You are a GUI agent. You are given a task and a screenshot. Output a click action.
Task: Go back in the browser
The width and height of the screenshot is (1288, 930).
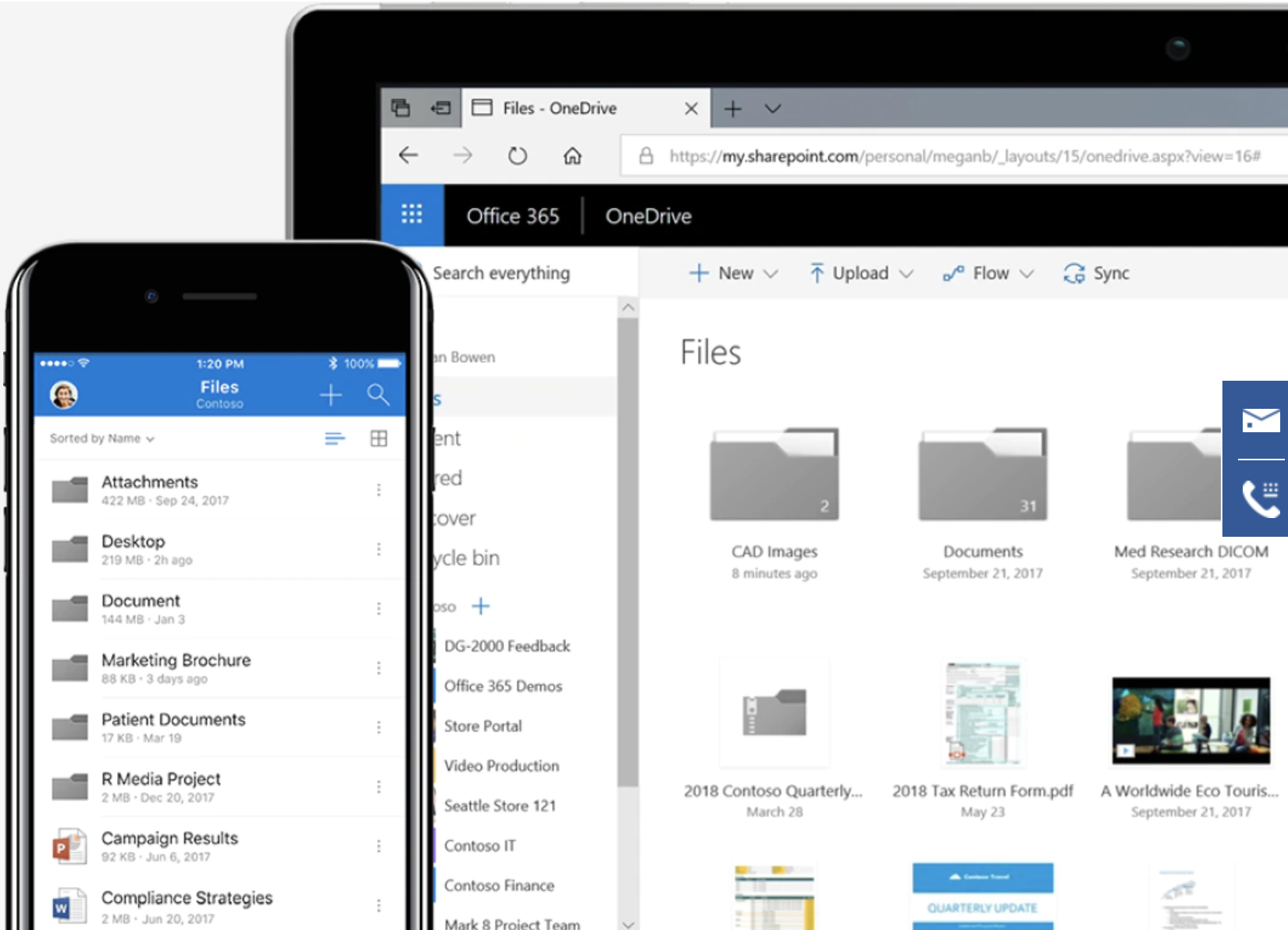[408, 155]
